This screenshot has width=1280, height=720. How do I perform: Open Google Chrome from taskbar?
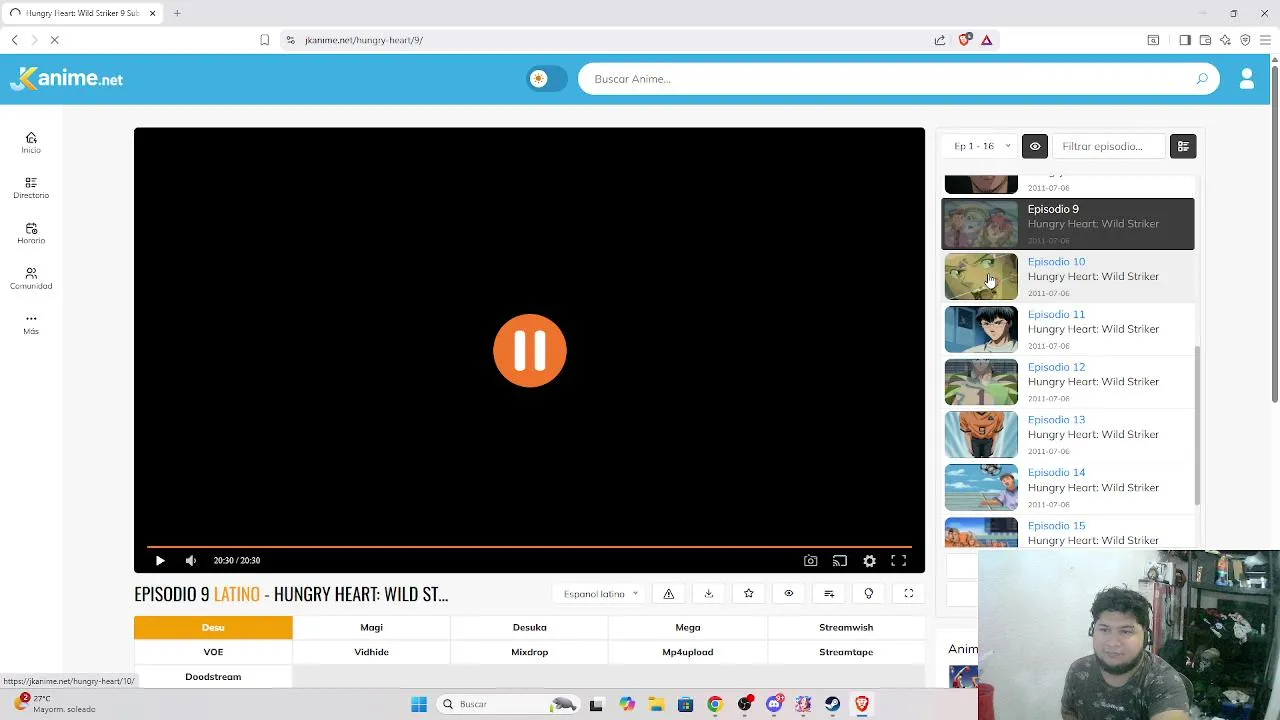715,704
